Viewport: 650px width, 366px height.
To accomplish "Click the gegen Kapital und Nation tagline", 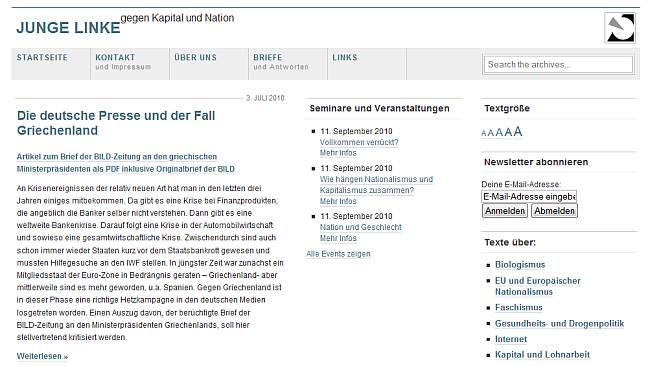I will coord(177,18).
